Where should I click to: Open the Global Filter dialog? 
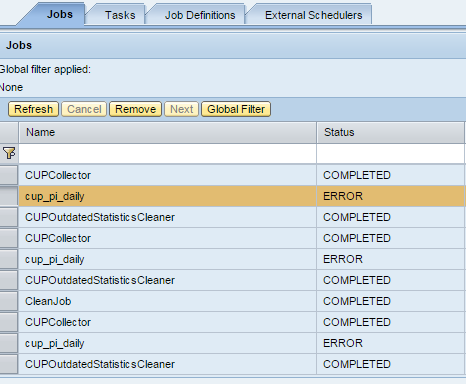tap(236, 109)
